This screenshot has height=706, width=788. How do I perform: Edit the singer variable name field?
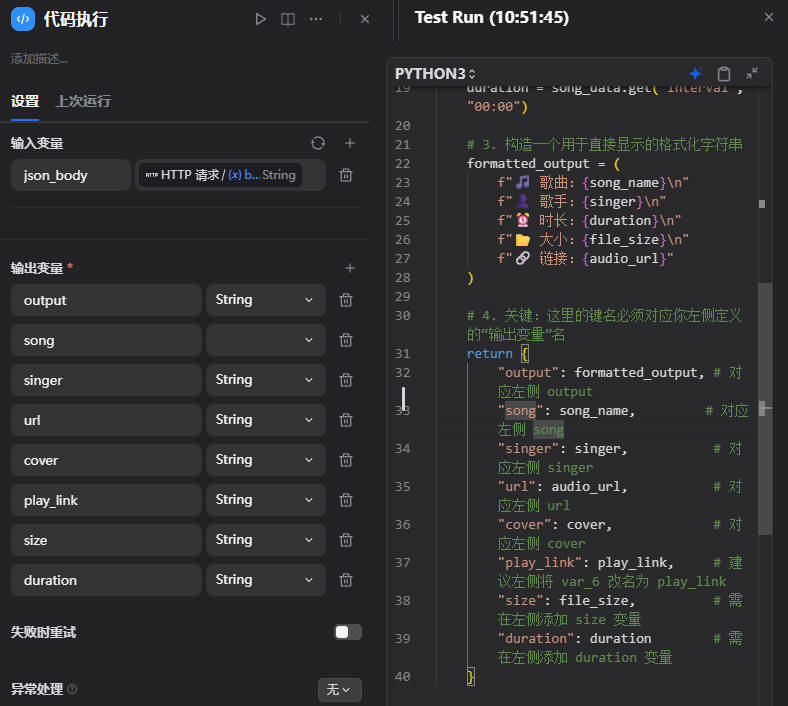click(107, 380)
